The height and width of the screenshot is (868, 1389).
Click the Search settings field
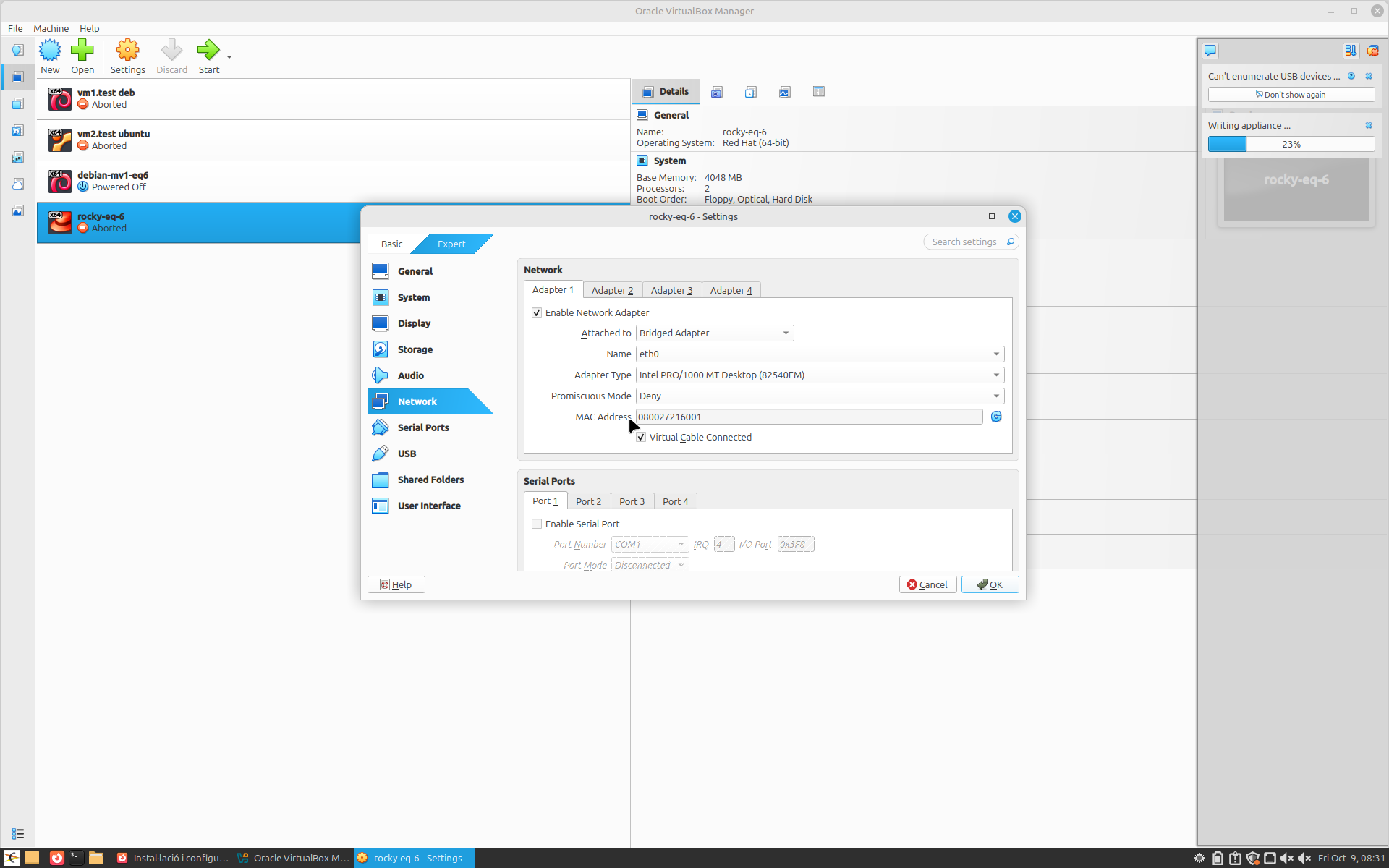click(971, 242)
